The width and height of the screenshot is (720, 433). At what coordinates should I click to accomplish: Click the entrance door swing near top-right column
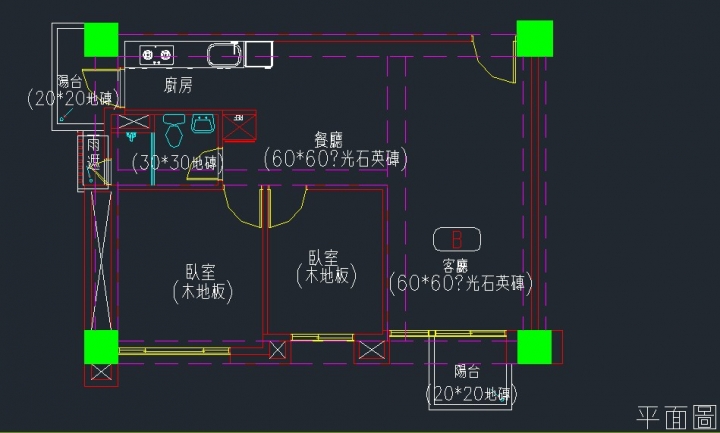point(494,60)
